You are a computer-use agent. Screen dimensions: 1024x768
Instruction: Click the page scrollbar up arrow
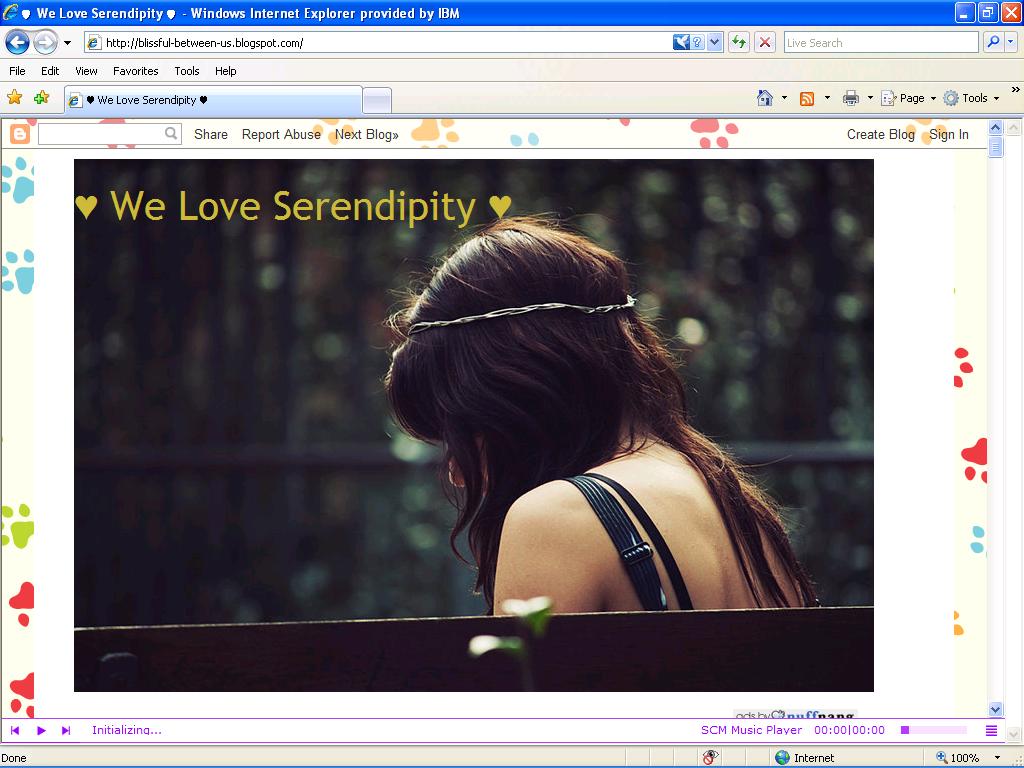pos(995,127)
